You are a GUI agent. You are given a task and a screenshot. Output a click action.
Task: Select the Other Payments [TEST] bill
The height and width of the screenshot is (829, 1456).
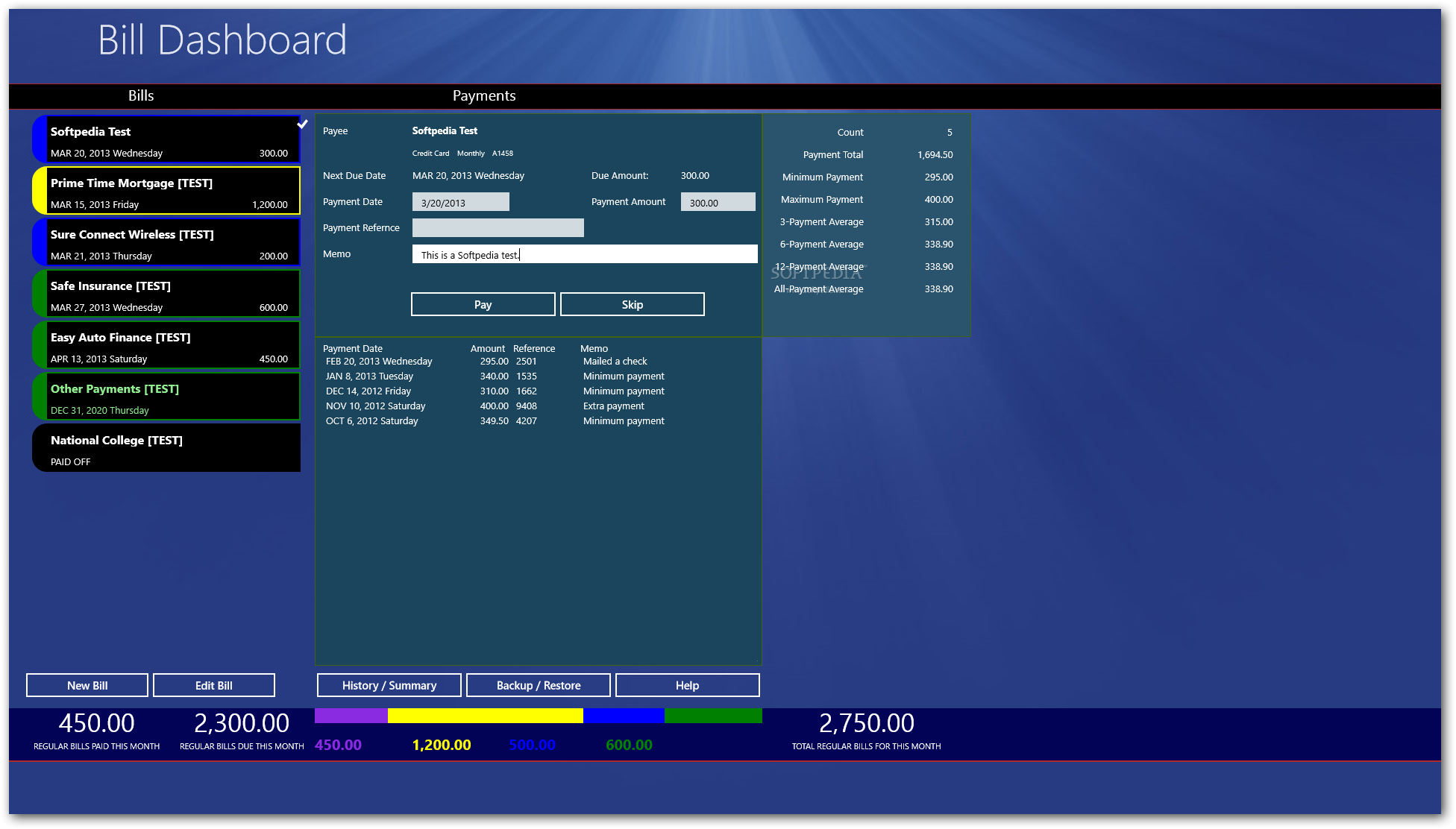166,397
